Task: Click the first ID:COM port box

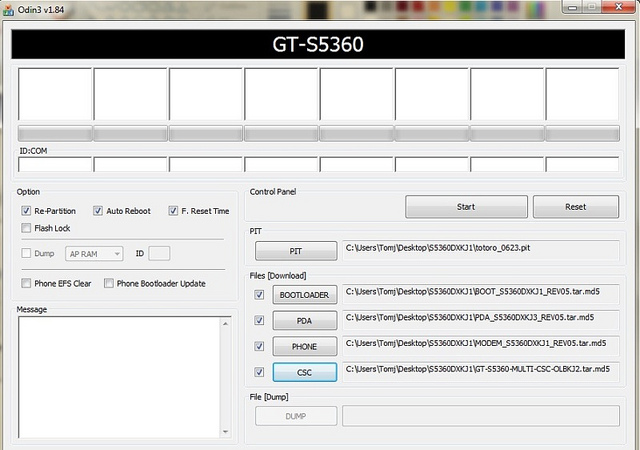Action: (55, 165)
